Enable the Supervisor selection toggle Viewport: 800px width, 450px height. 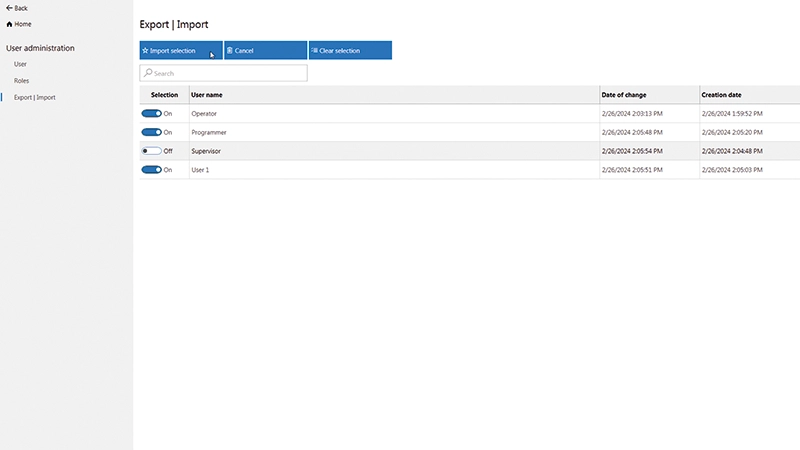click(152, 151)
